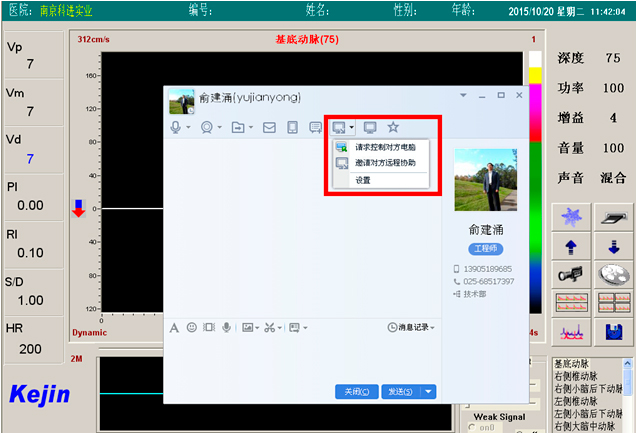Expand the quick reply options arrow
Viewport: 637px width, 434px height.
(x=305, y=328)
